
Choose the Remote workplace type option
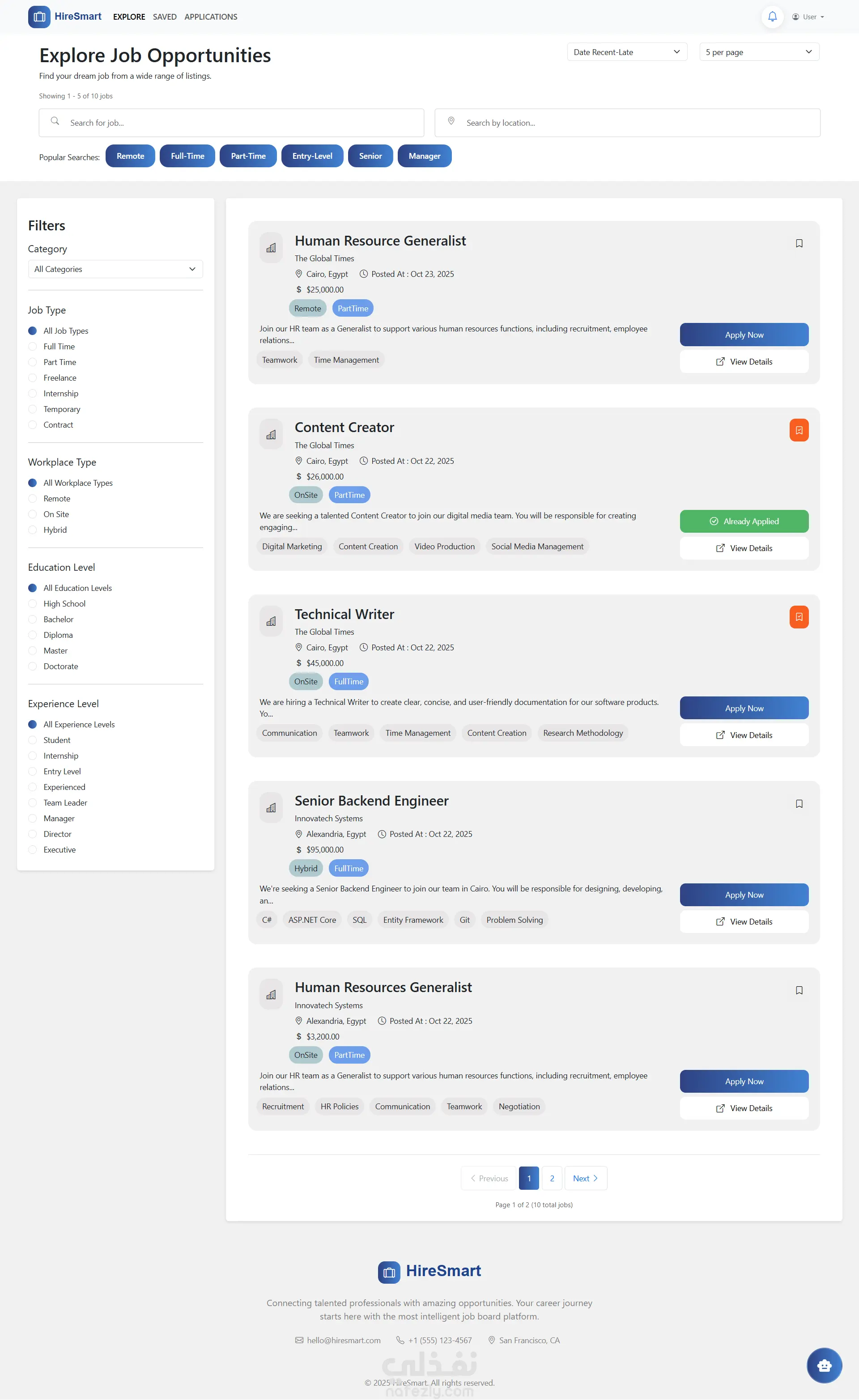point(33,498)
